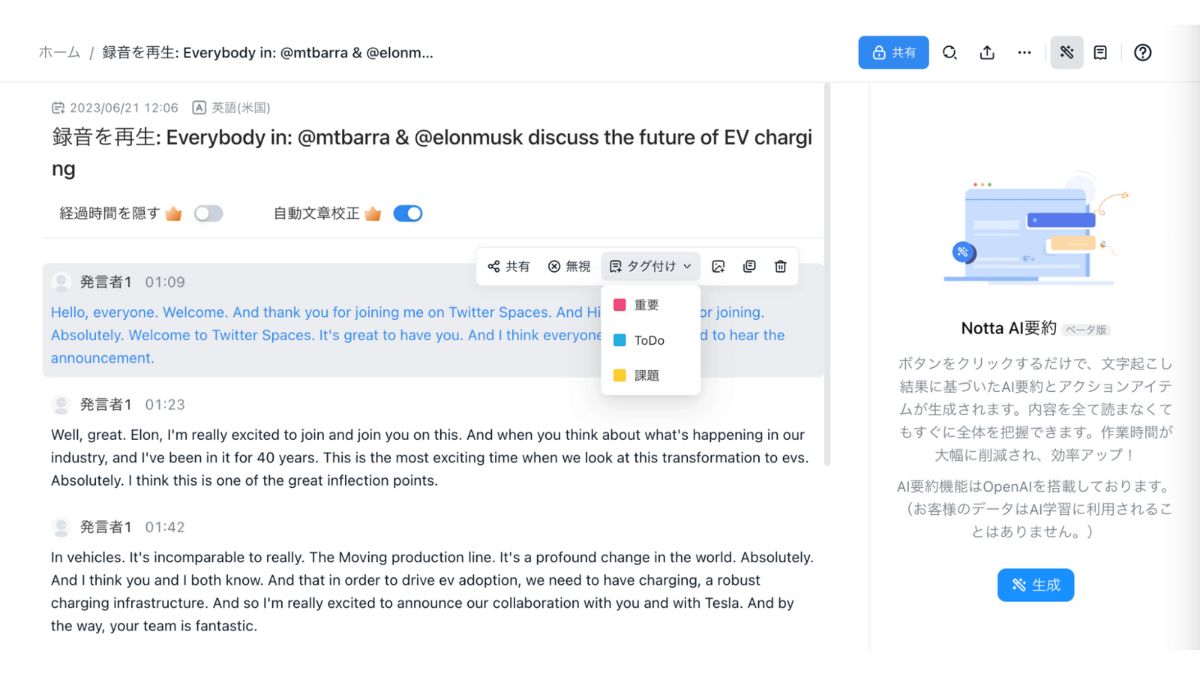Screen dimensions: 1200x675
Task: Click the search icon in top bar
Action: click(950, 52)
